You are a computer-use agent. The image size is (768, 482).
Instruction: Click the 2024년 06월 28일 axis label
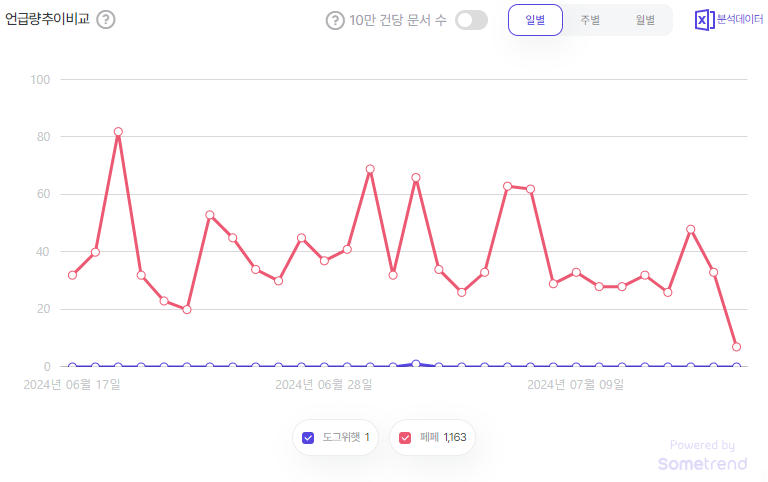[x=323, y=384]
